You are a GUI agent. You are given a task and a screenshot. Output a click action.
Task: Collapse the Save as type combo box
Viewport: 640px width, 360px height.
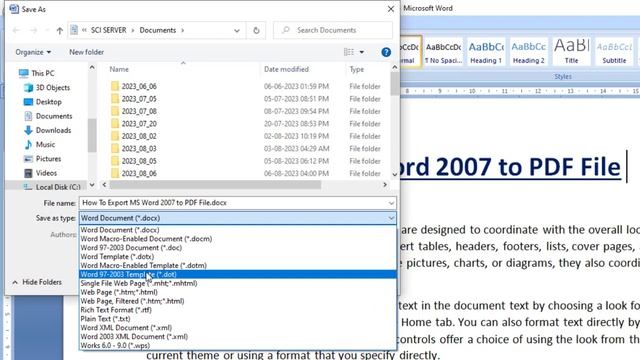point(391,218)
